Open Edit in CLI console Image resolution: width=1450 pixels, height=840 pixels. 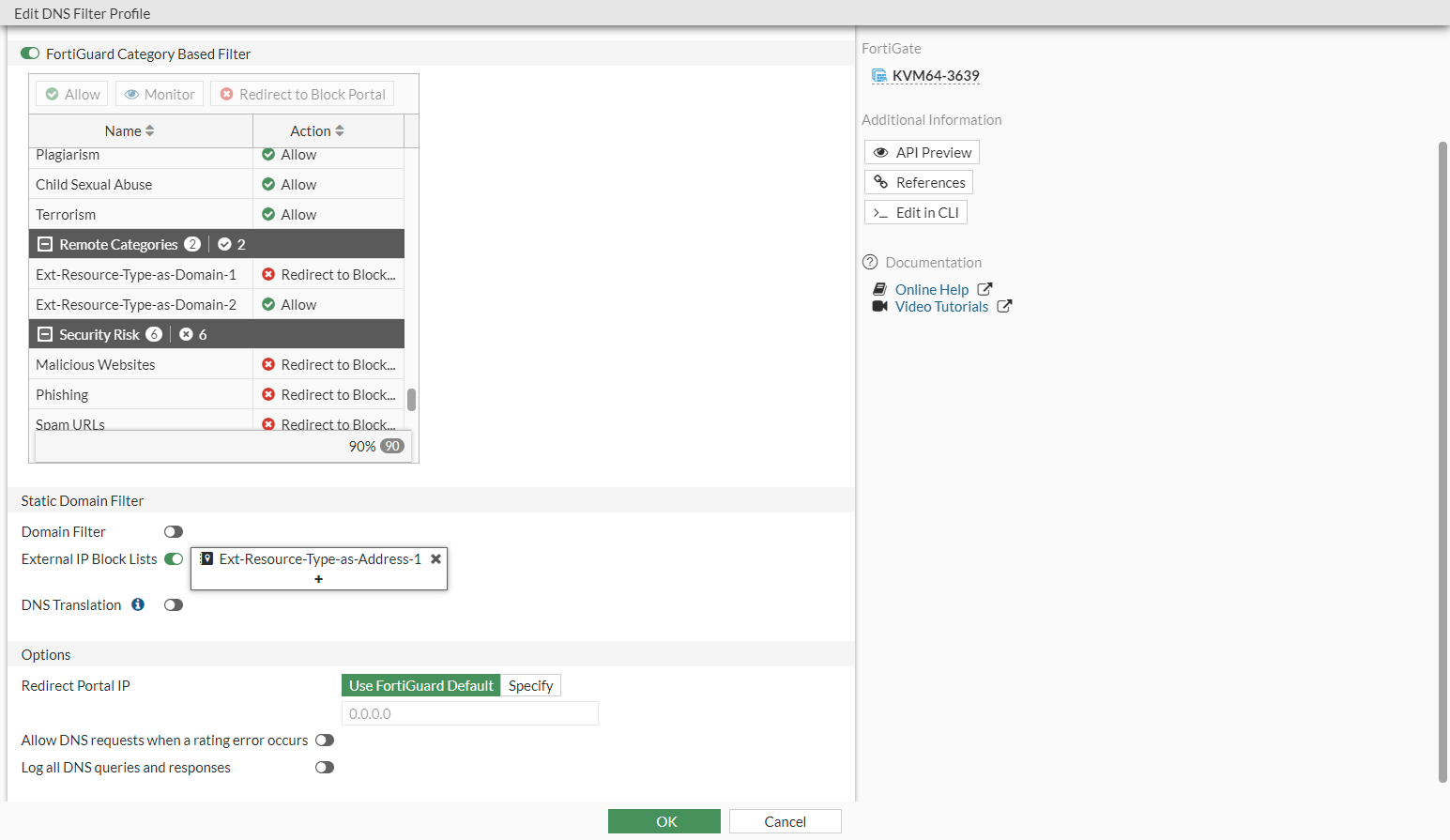(916, 212)
